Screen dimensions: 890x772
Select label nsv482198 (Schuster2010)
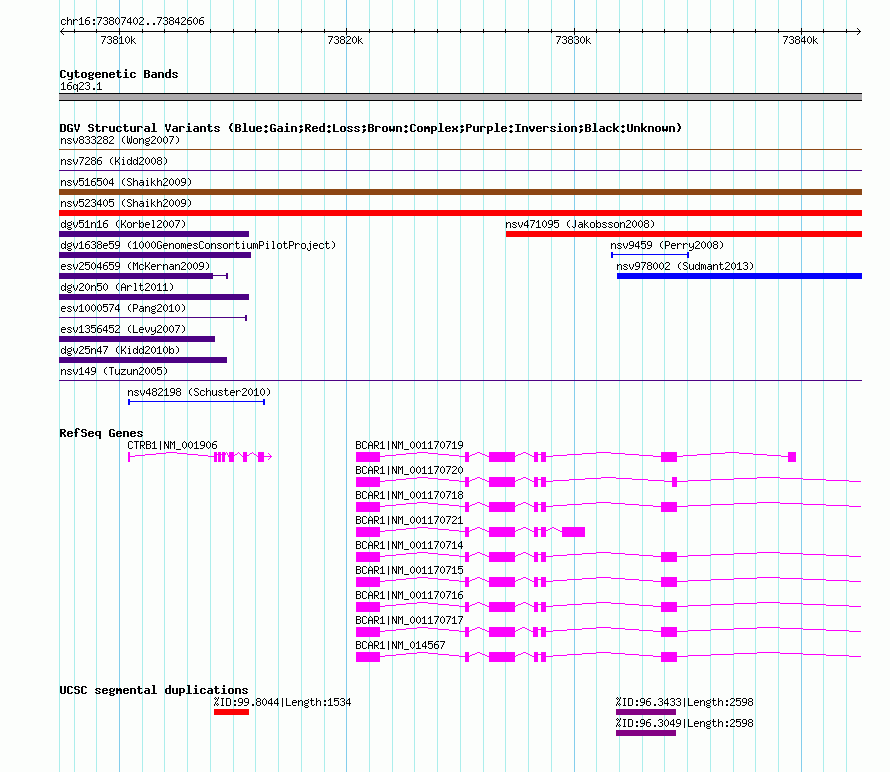pyautogui.click(x=199, y=392)
